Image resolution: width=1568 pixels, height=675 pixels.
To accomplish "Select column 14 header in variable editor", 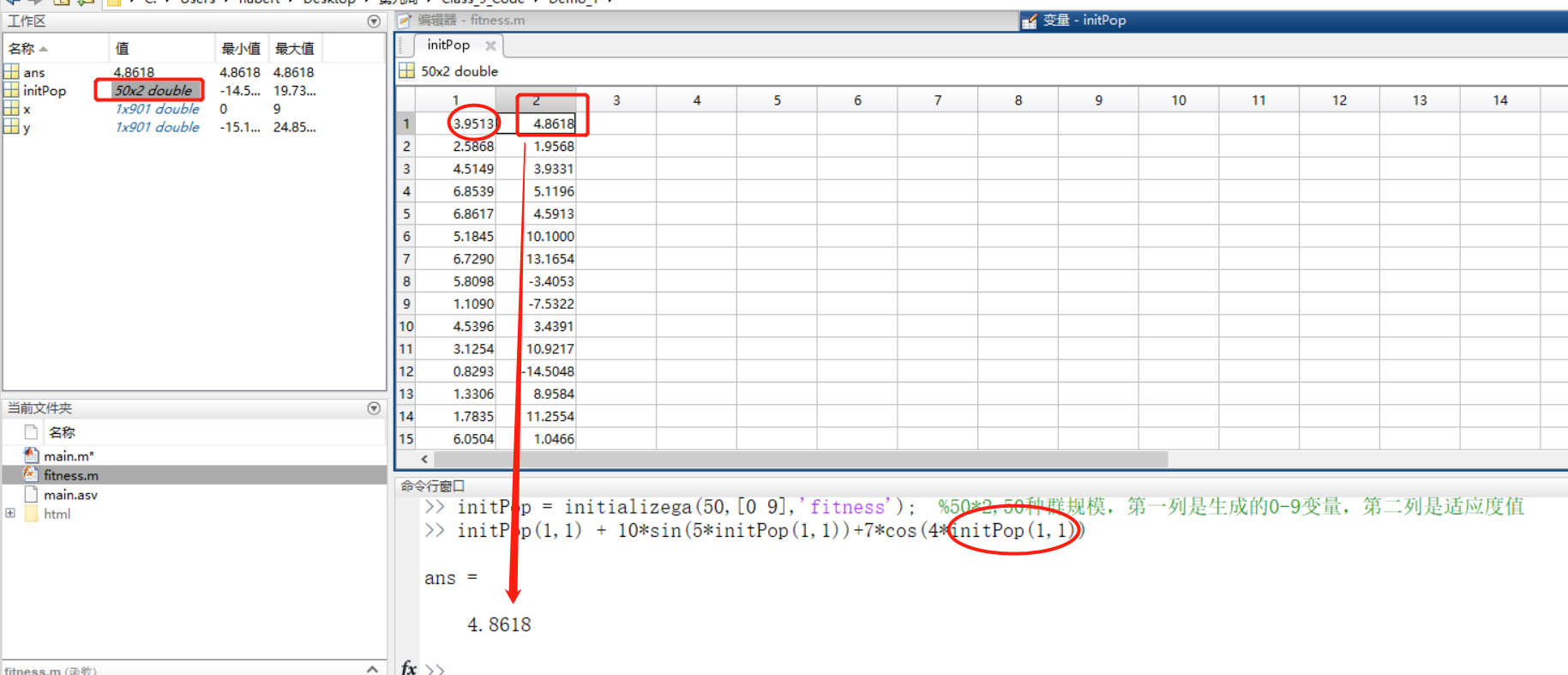I will coord(1500,100).
